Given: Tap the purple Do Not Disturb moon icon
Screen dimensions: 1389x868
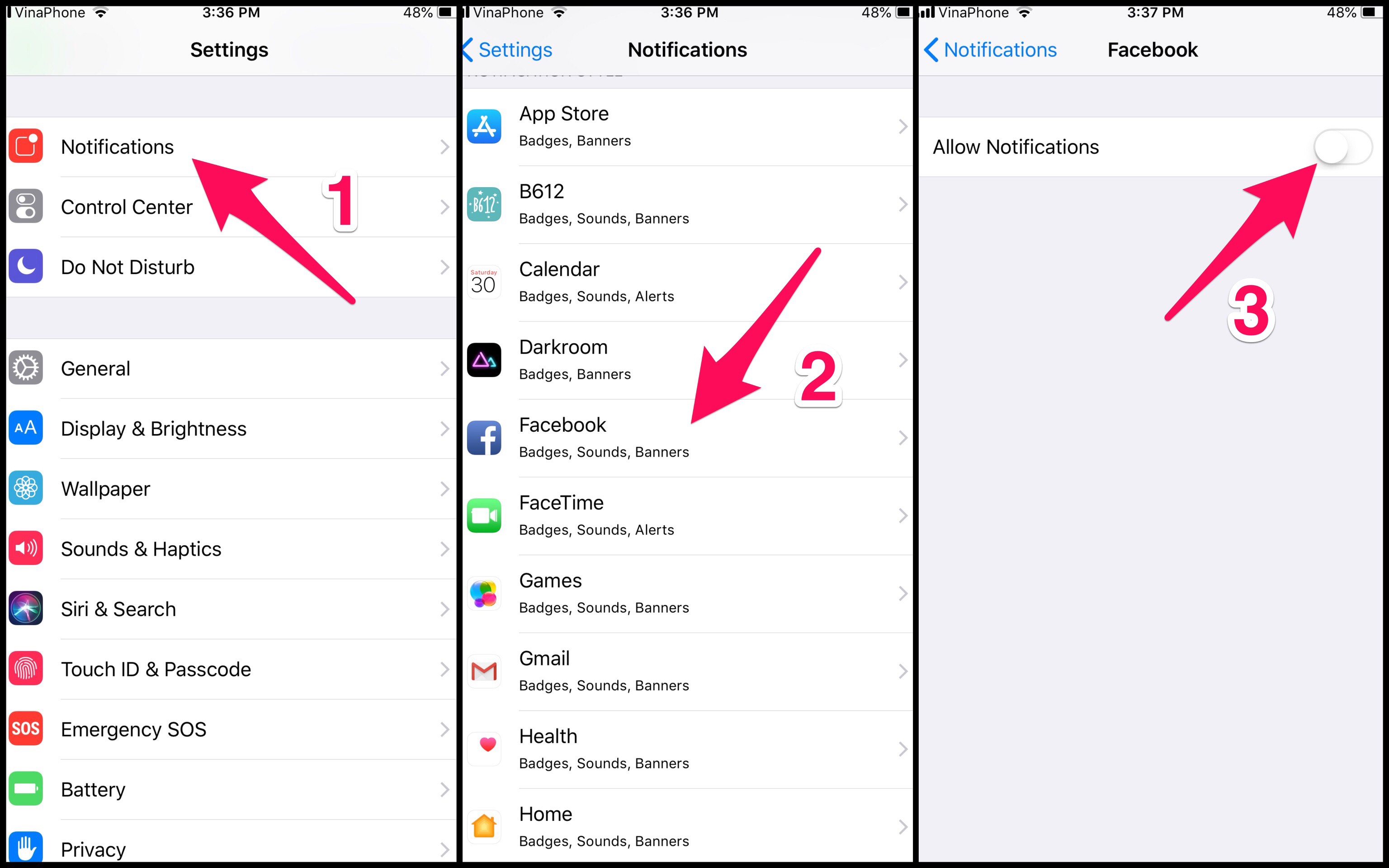Looking at the screenshot, I should pos(26,266).
